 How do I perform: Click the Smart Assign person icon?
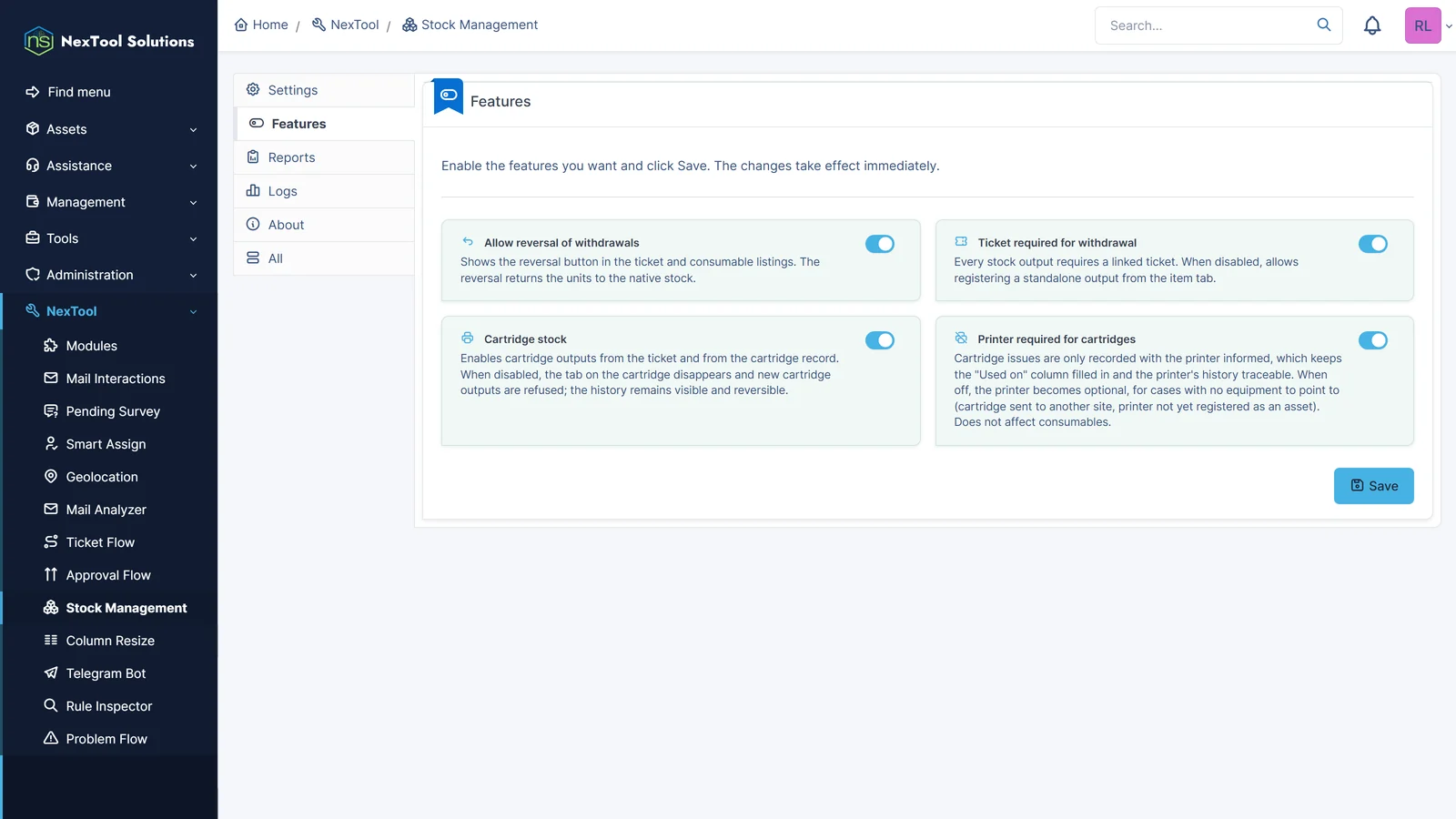51,444
